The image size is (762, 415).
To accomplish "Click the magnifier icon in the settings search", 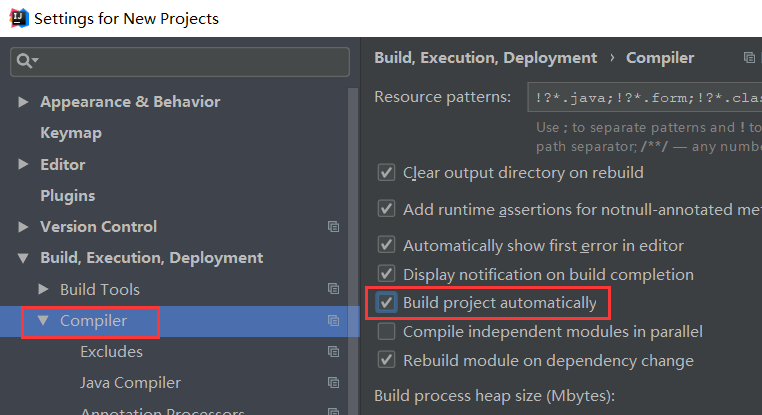I will [26, 61].
